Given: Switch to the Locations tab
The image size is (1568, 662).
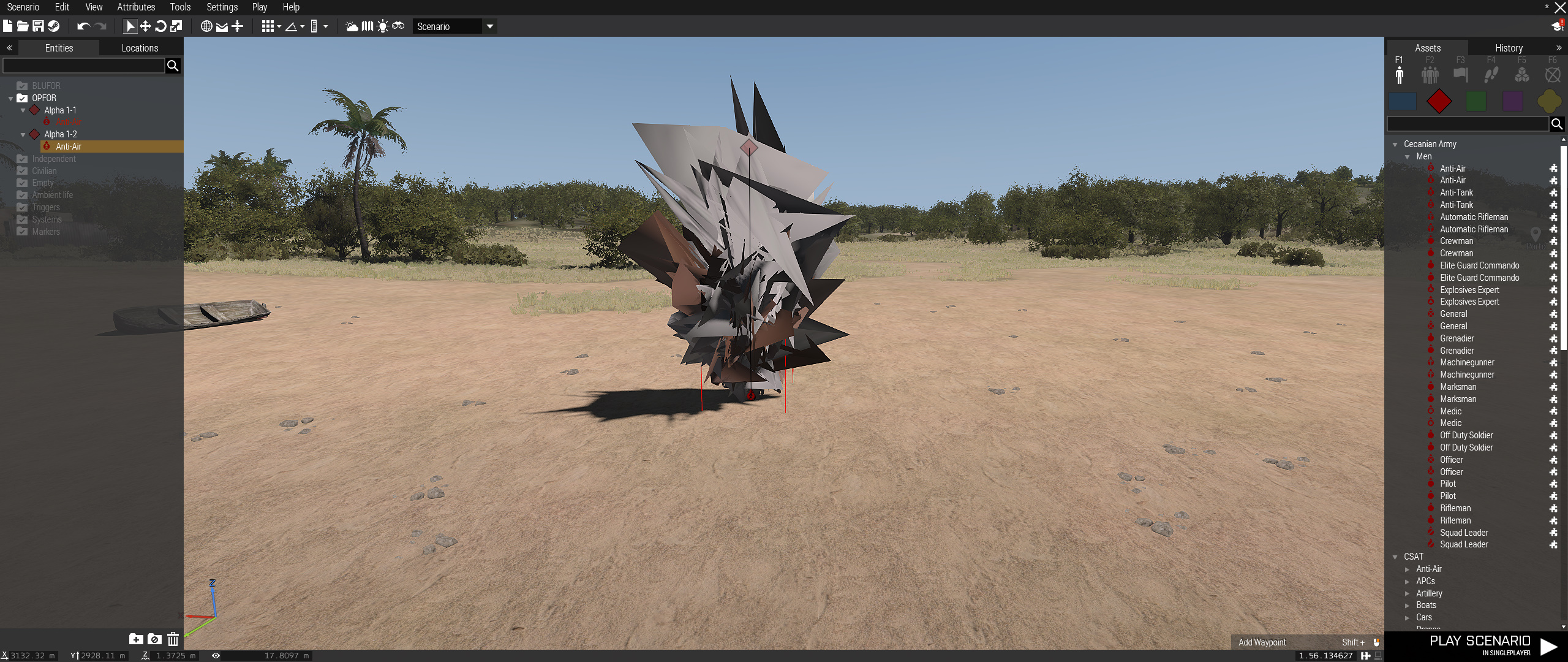Looking at the screenshot, I should pyautogui.click(x=140, y=48).
